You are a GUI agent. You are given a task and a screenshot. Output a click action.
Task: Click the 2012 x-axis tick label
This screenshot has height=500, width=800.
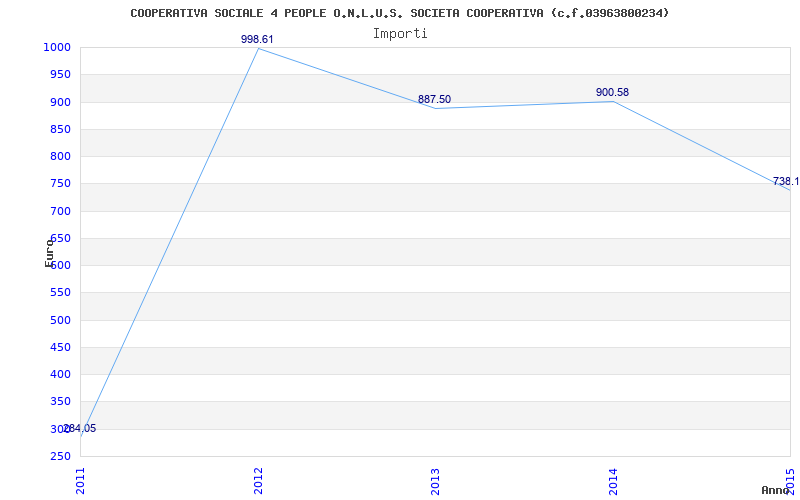pyautogui.click(x=258, y=481)
